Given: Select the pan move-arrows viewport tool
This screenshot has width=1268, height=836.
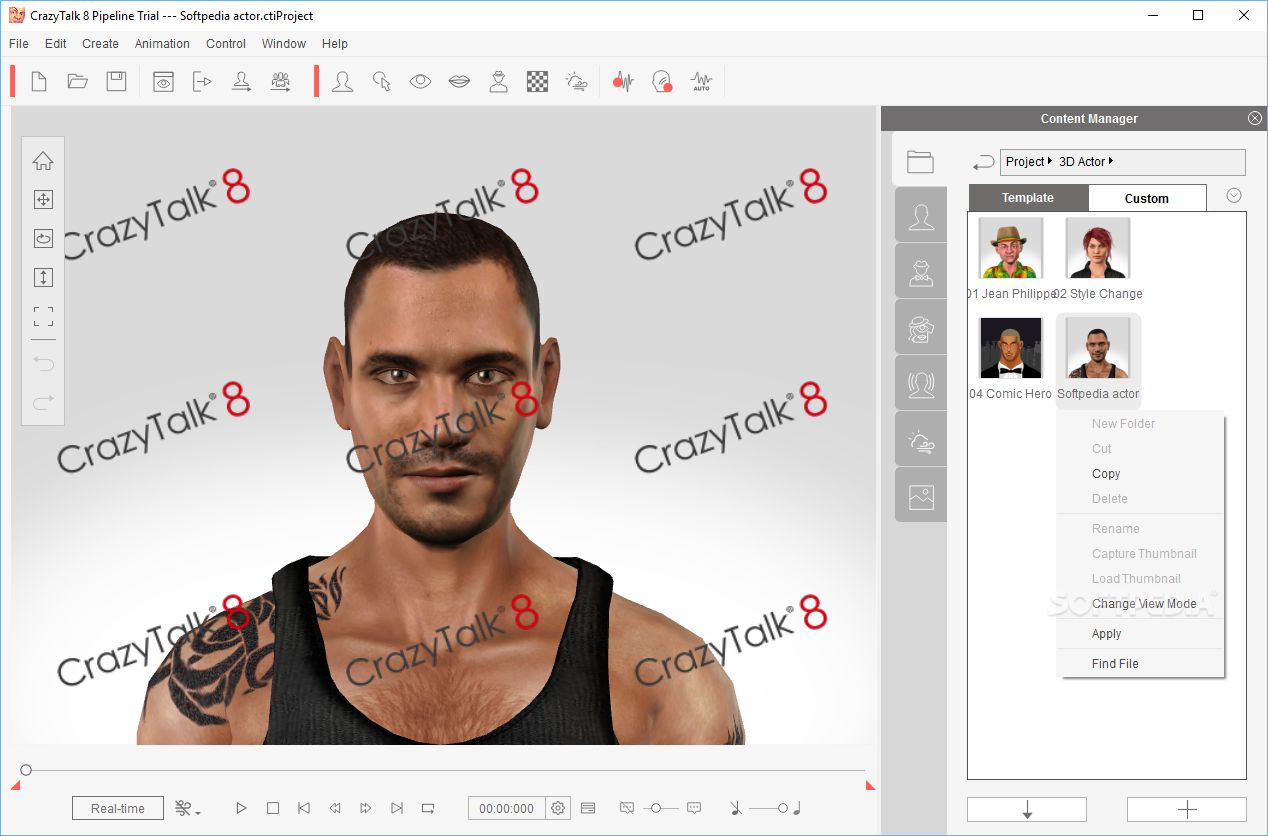Looking at the screenshot, I should 43,200.
